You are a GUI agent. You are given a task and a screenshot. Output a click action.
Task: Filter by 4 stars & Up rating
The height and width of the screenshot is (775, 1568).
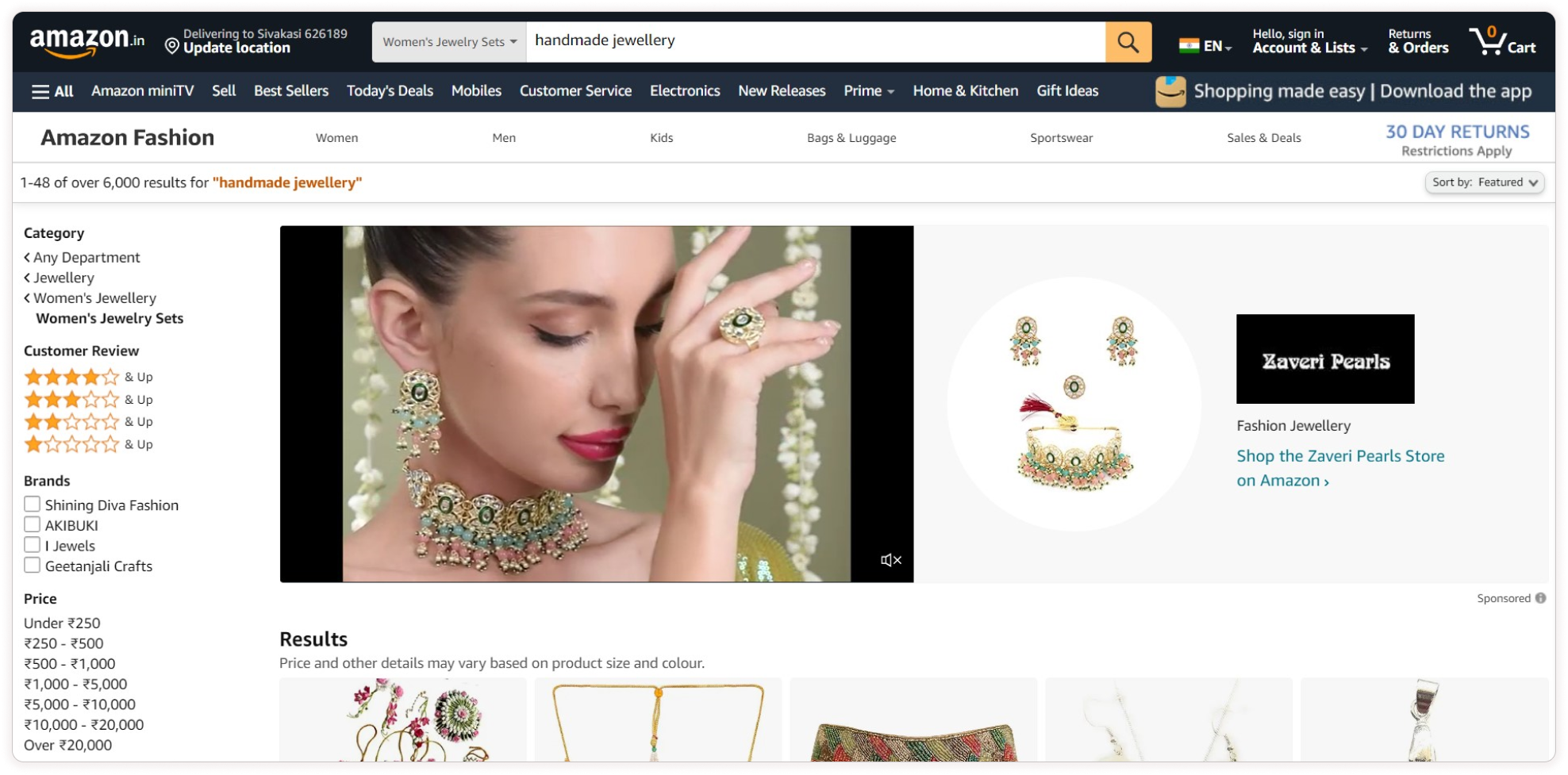(87, 377)
